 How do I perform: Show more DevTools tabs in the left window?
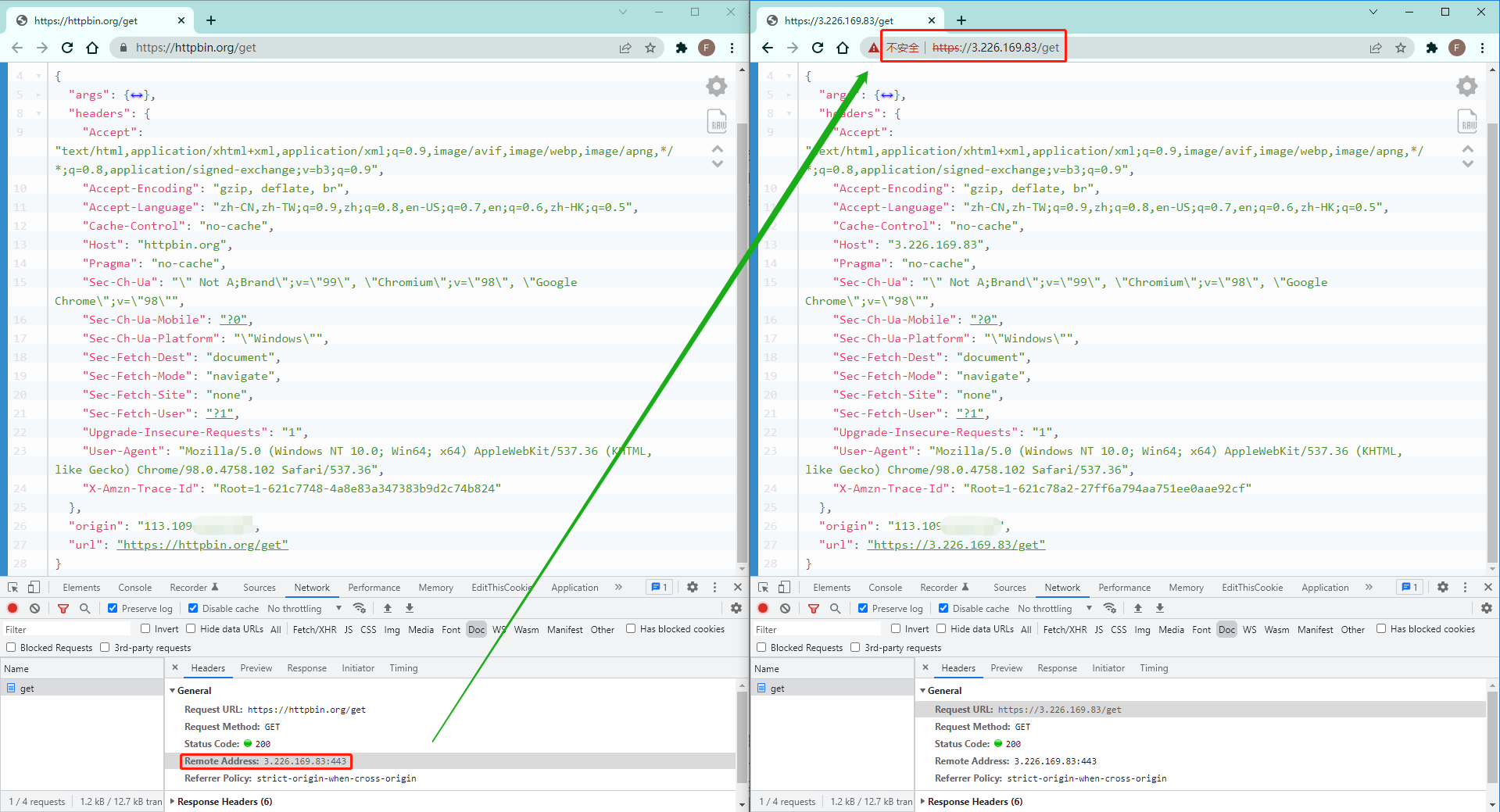[618, 587]
